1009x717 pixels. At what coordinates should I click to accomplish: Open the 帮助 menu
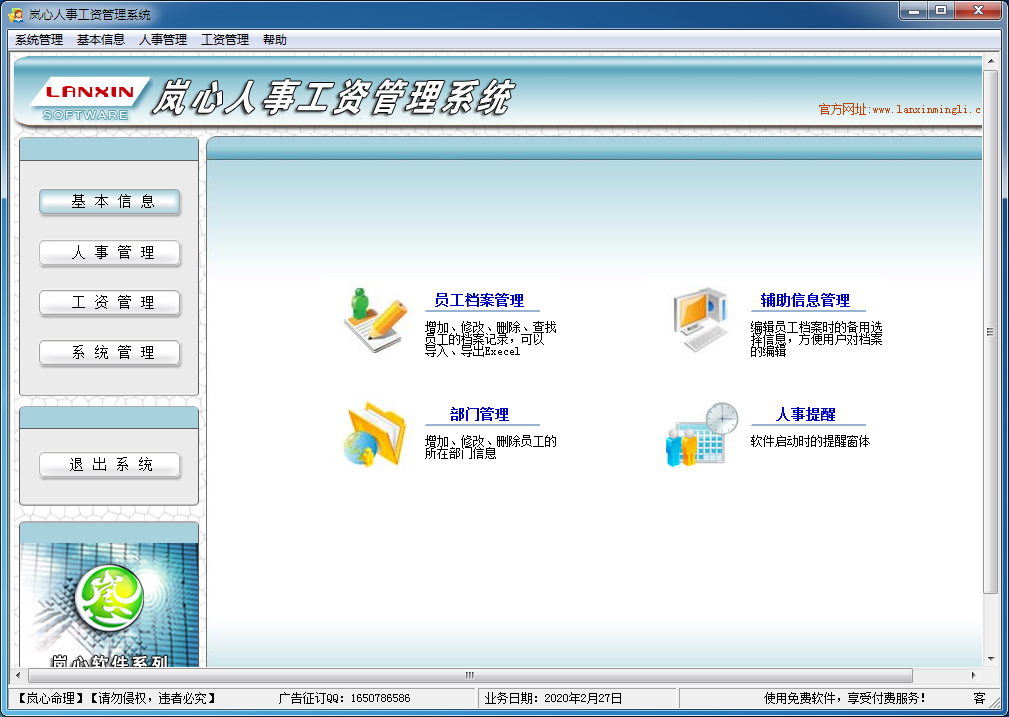[x=275, y=39]
